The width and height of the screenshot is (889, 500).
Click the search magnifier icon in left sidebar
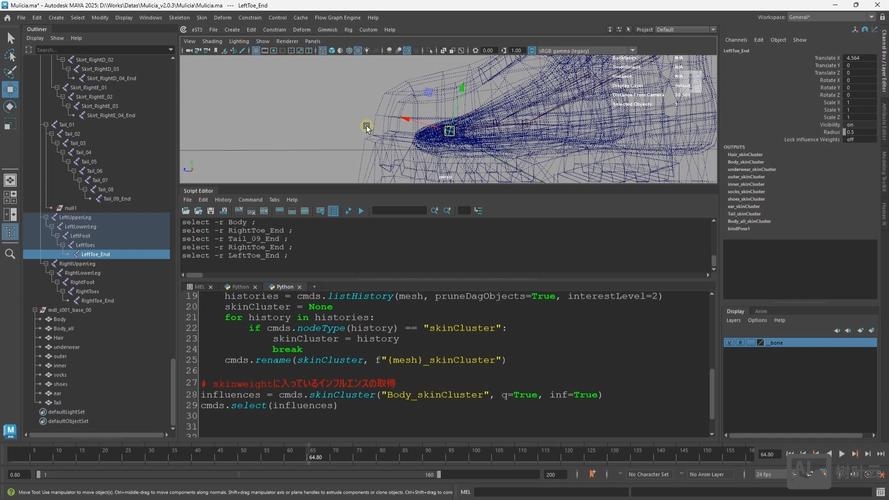[x=10, y=254]
